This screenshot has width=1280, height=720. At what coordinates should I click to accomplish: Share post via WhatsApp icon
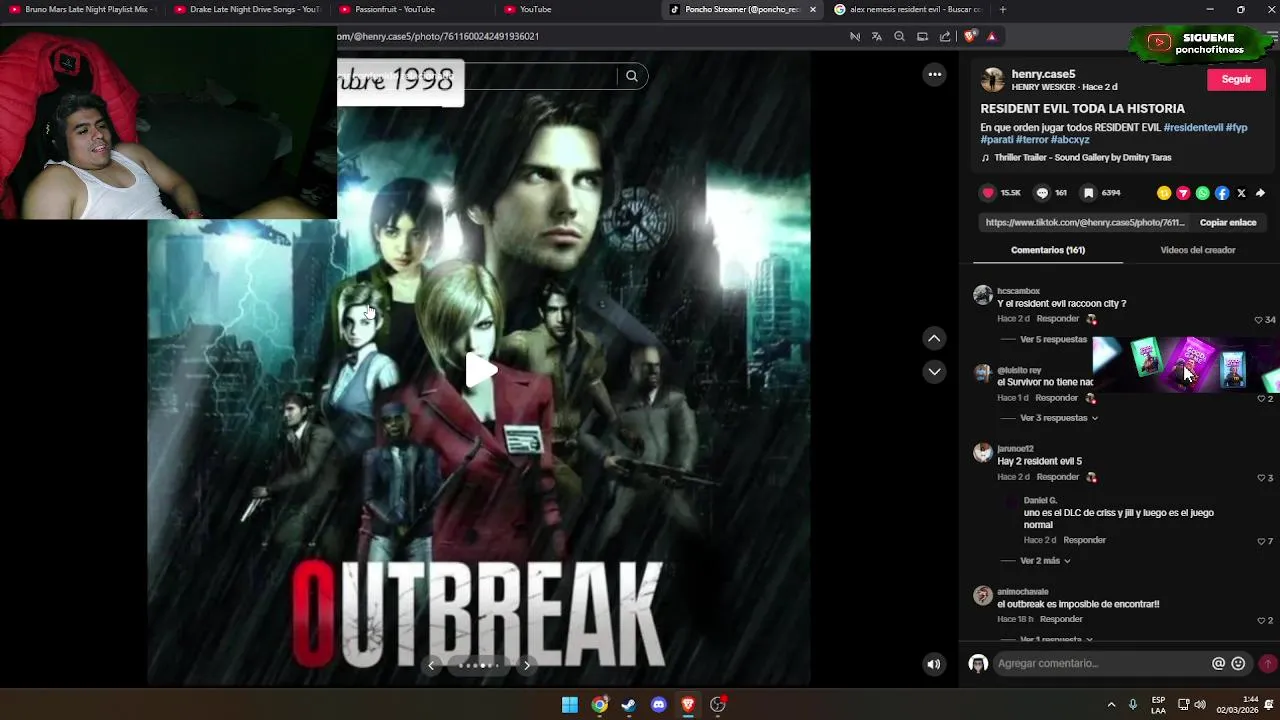[x=1203, y=193]
